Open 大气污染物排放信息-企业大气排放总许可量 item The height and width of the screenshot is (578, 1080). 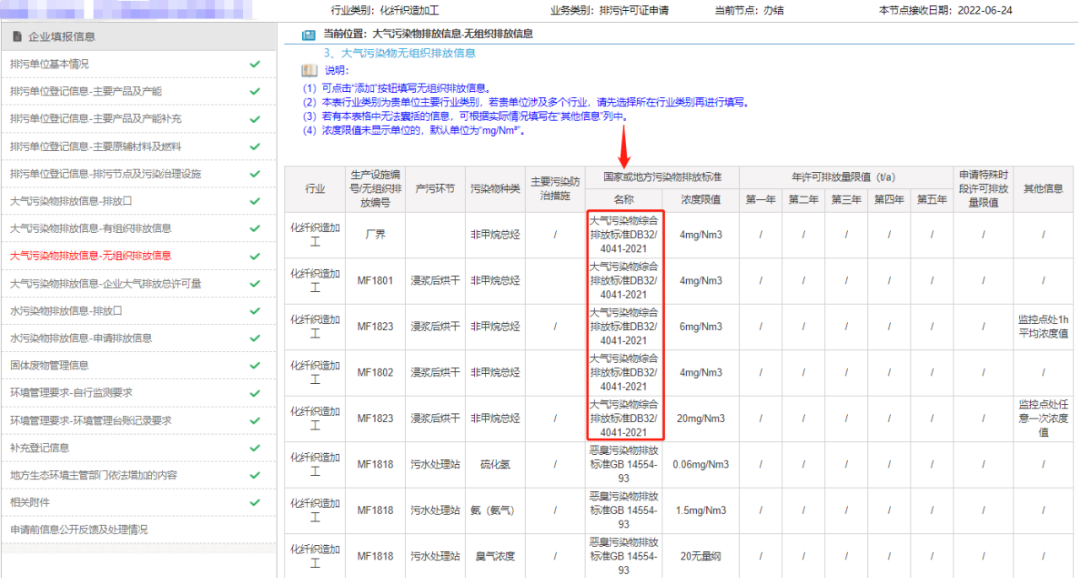click(x=105, y=283)
